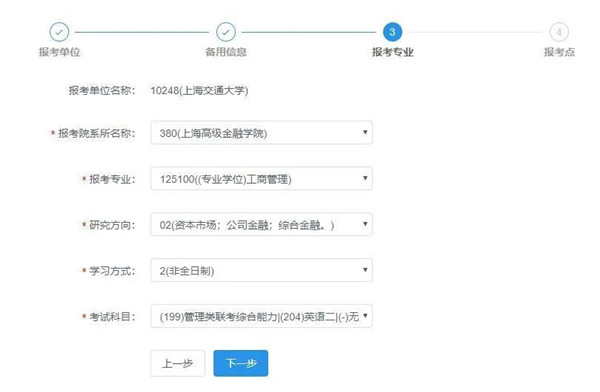Go to the 备用信息 step label
Image resolution: width=600 pixels, height=392 pixels.
[226, 52]
